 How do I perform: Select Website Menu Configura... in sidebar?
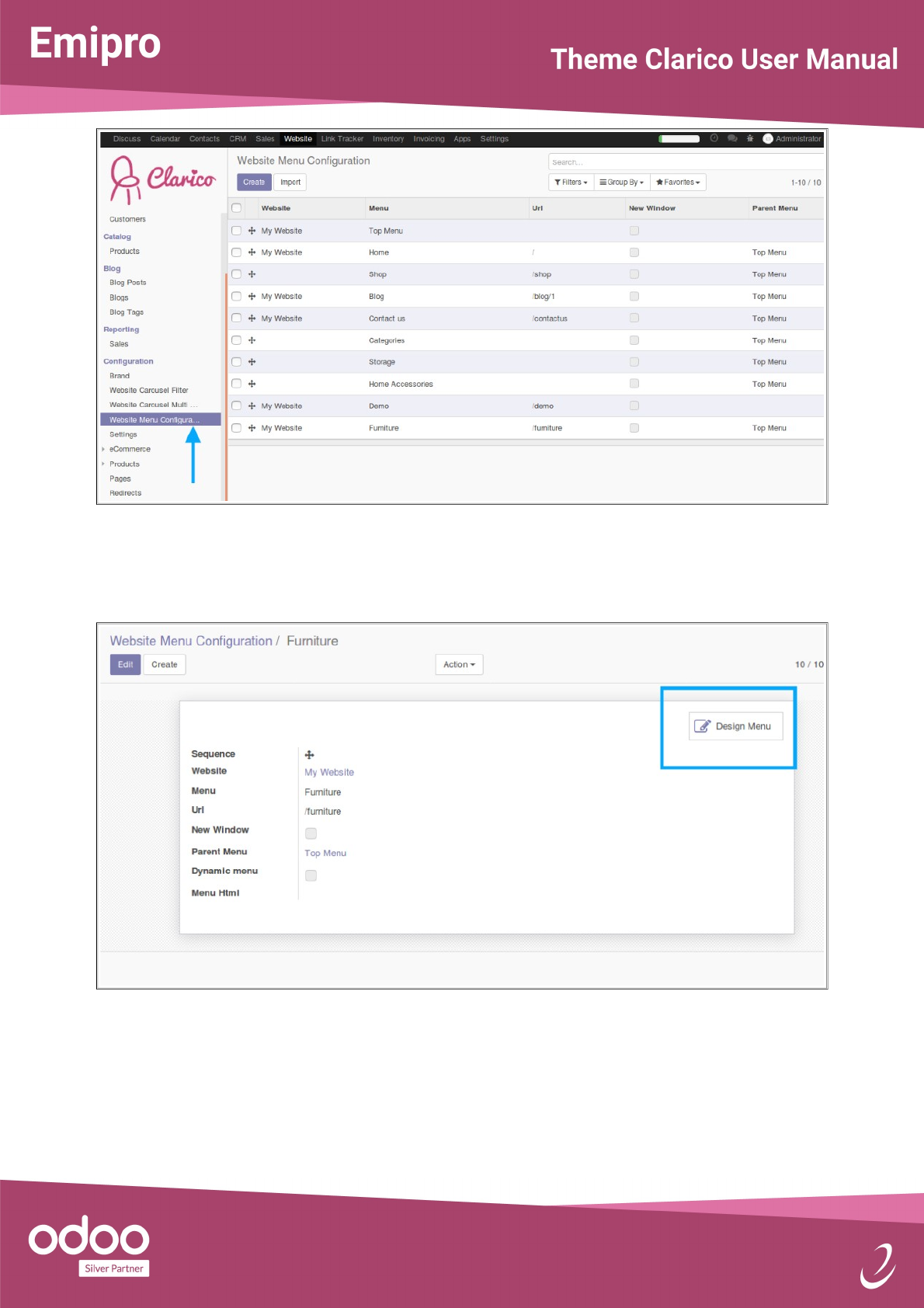(x=161, y=419)
